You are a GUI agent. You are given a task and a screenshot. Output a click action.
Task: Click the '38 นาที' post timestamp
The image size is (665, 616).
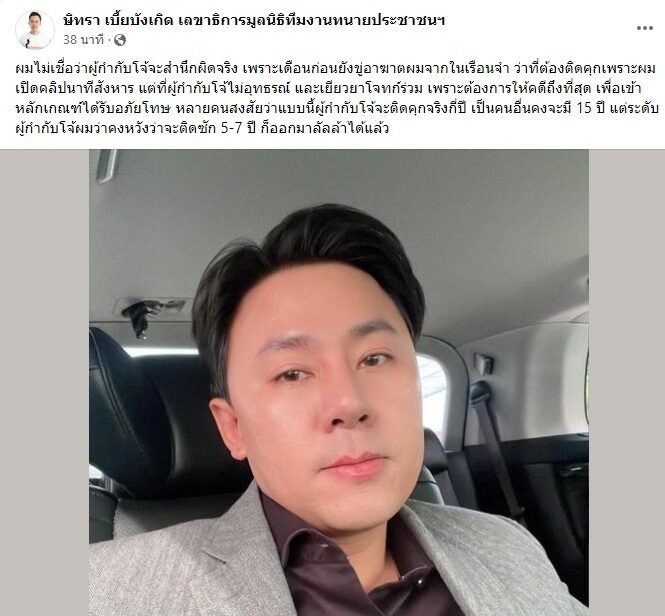pyautogui.click(x=83, y=40)
